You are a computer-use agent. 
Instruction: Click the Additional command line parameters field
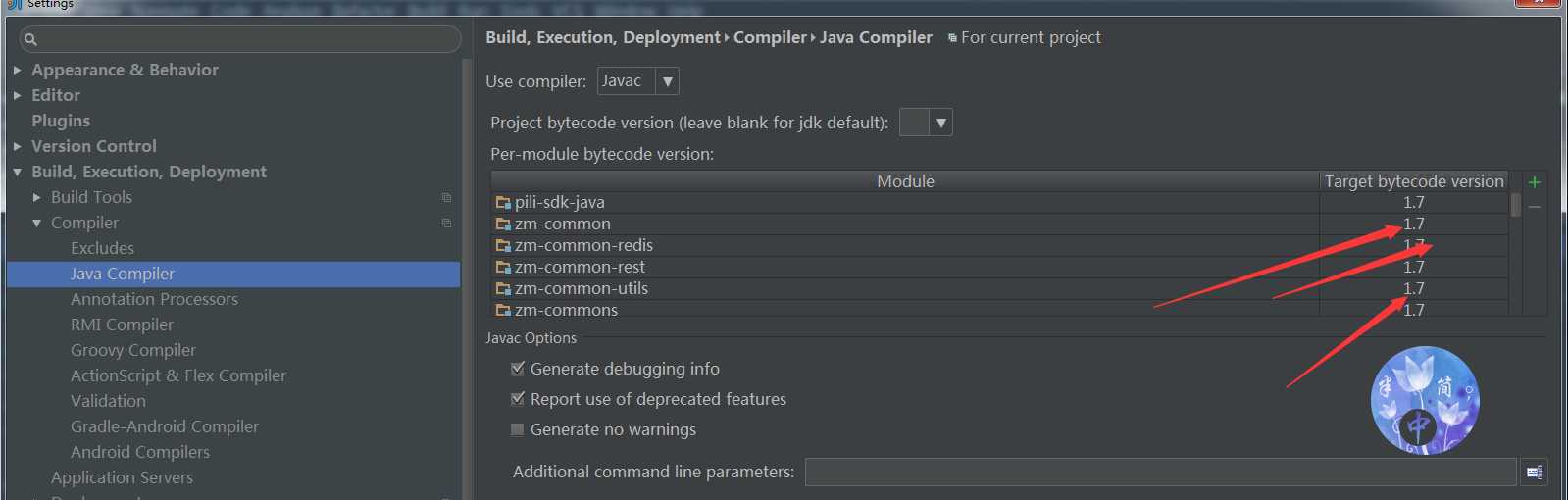pos(1161,472)
